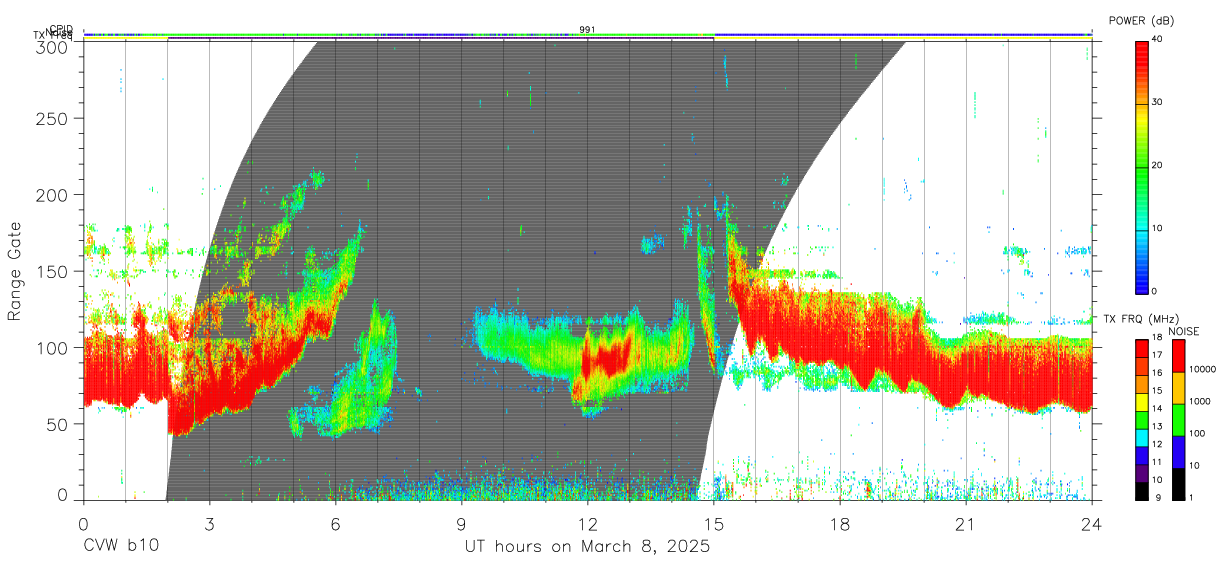This screenshot has width=1228, height=567.
Task: Pick the orange block of the NOISE bar
Action: pyautogui.click(x=1179, y=387)
